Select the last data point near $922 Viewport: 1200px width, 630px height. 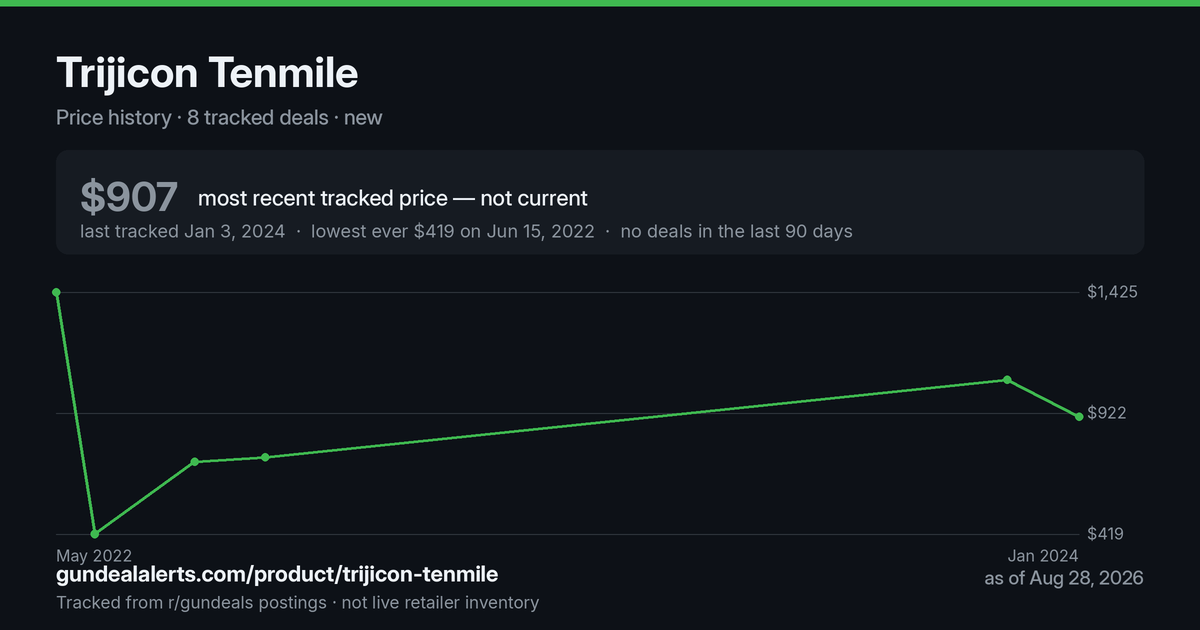[x=1079, y=416]
